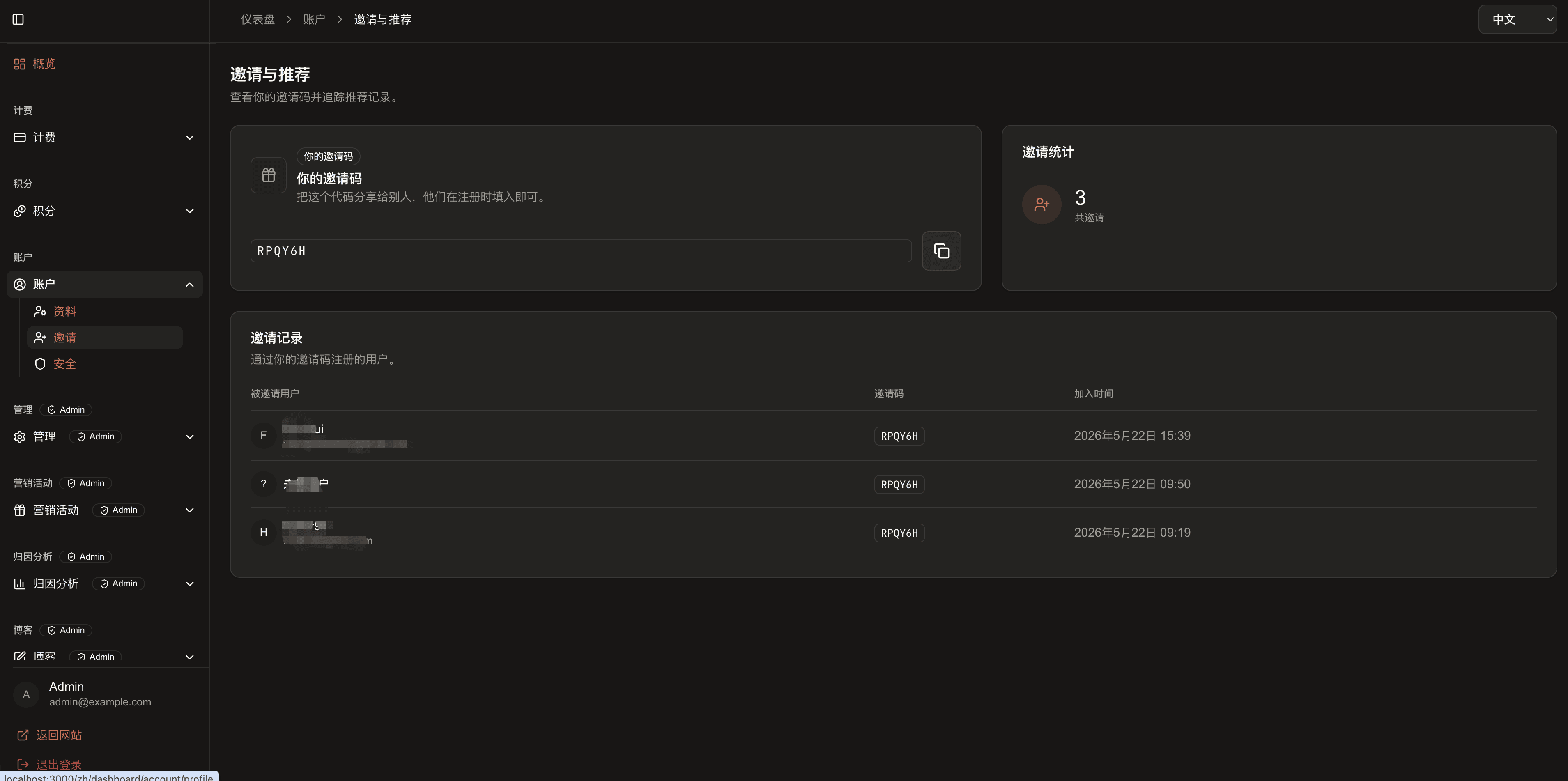Click the 营销活动 gift icon

point(19,510)
